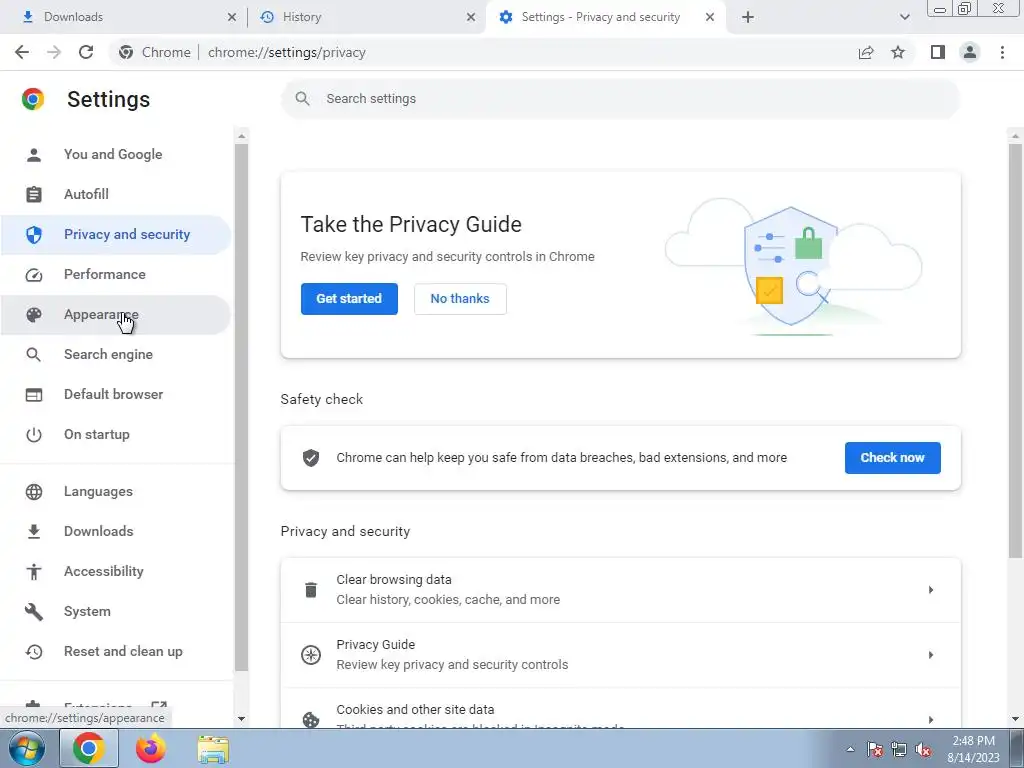Click the globe icon beside Languages
Screen dimensions: 1024x768
click(x=33, y=492)
